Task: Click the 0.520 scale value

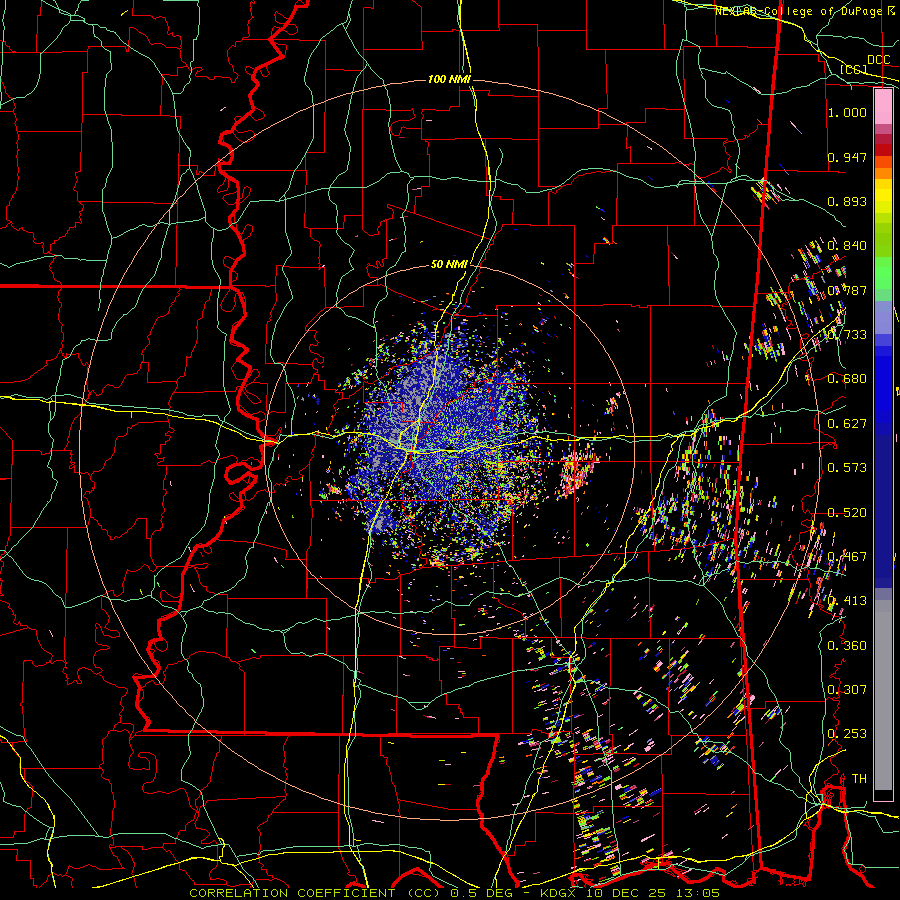Action: 847,513
